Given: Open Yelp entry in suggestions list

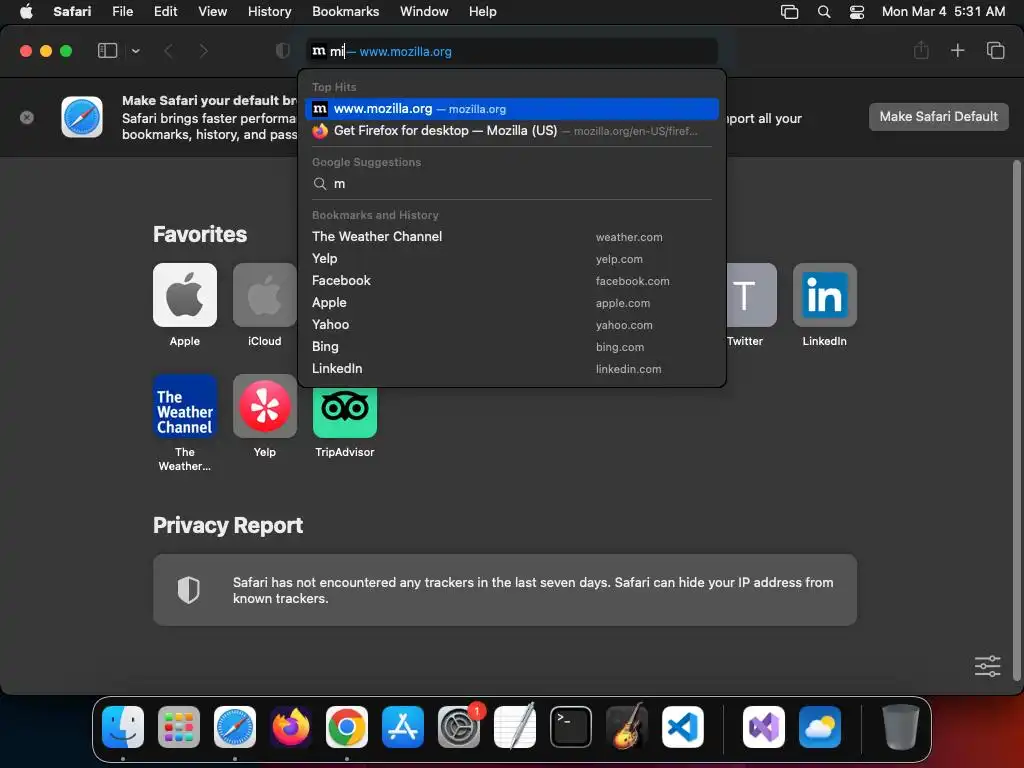Looking at the screenshot, I should [512, 259].
